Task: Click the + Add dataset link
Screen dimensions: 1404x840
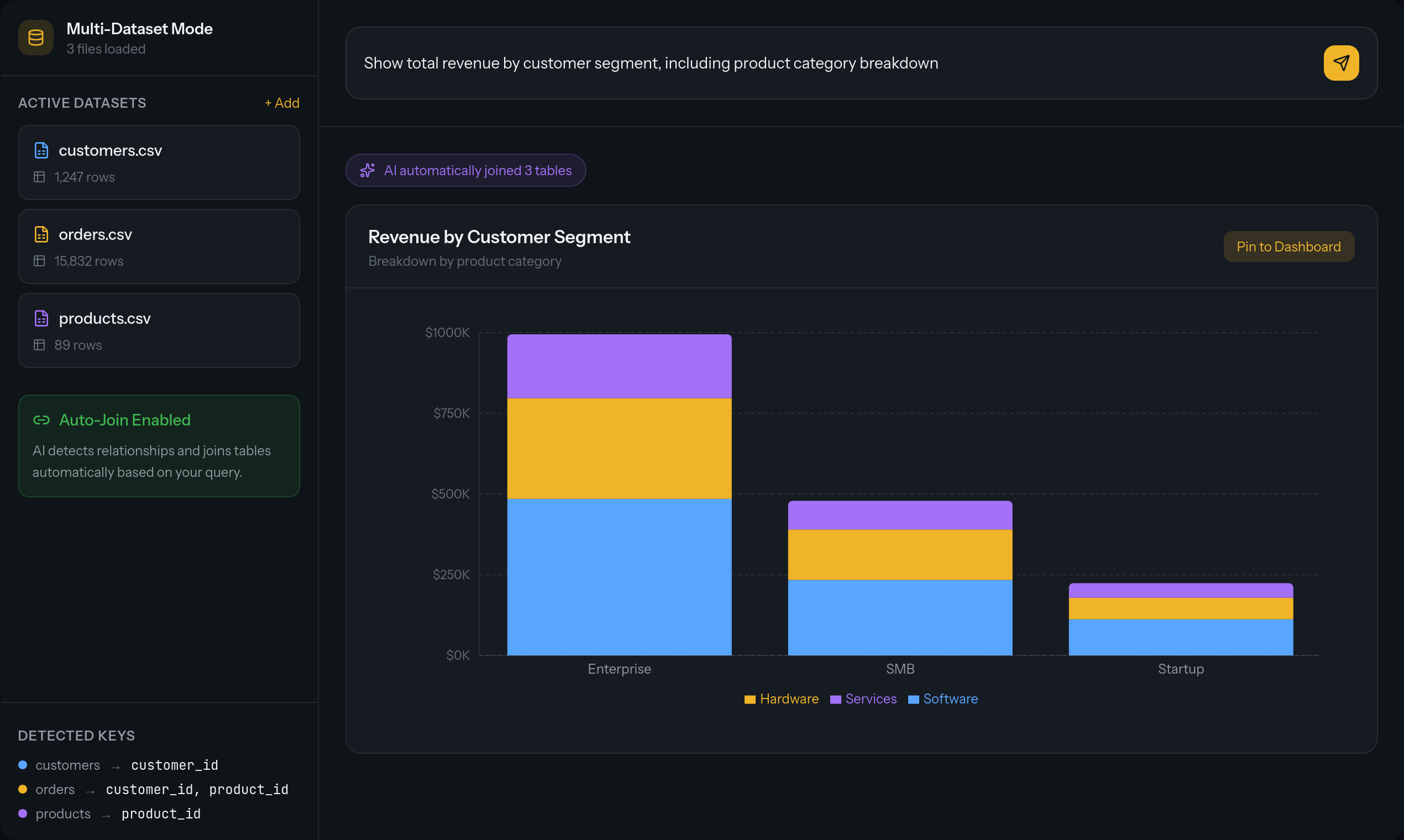Action: (x=282, y=103)
